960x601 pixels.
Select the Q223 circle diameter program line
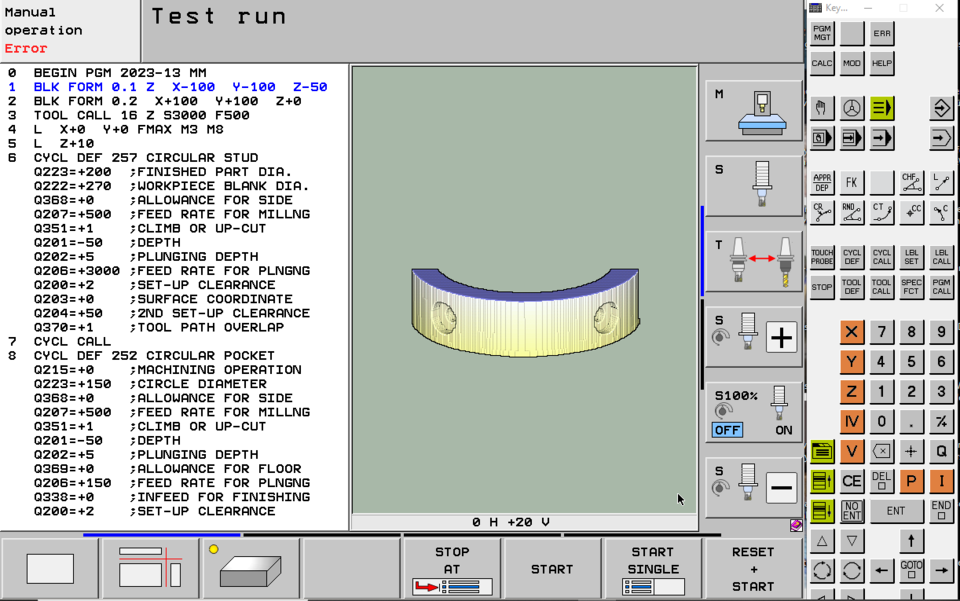pos(150,384)
